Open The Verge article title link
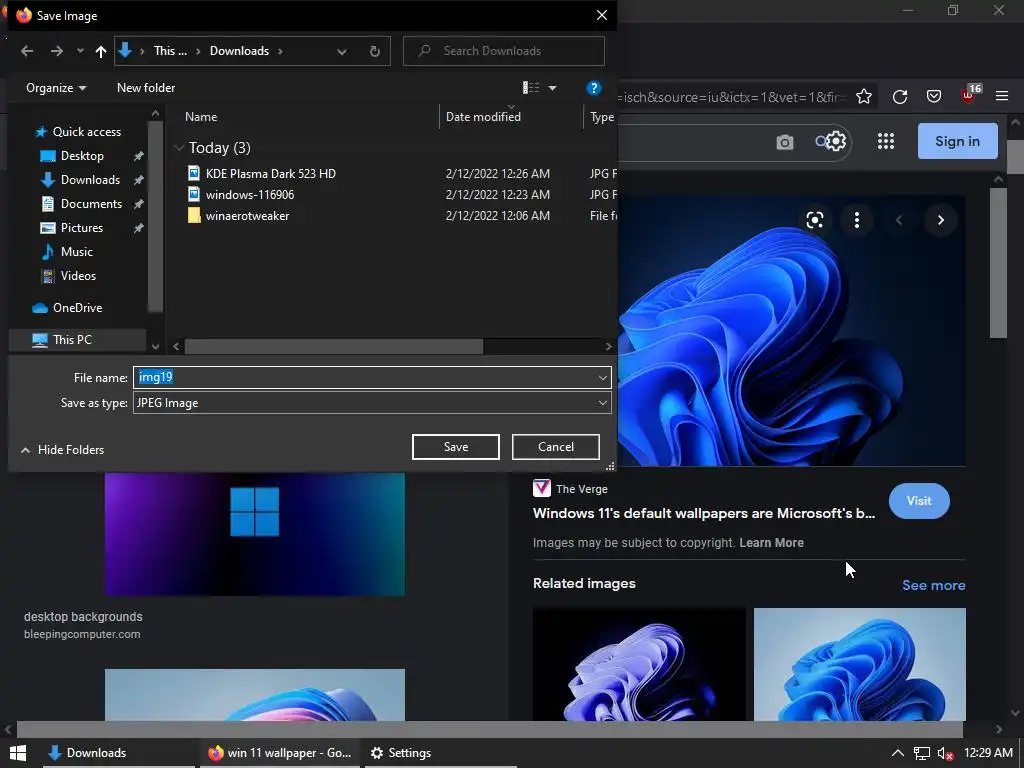Viewport: 1024px width, 768px height. point(703,513)
